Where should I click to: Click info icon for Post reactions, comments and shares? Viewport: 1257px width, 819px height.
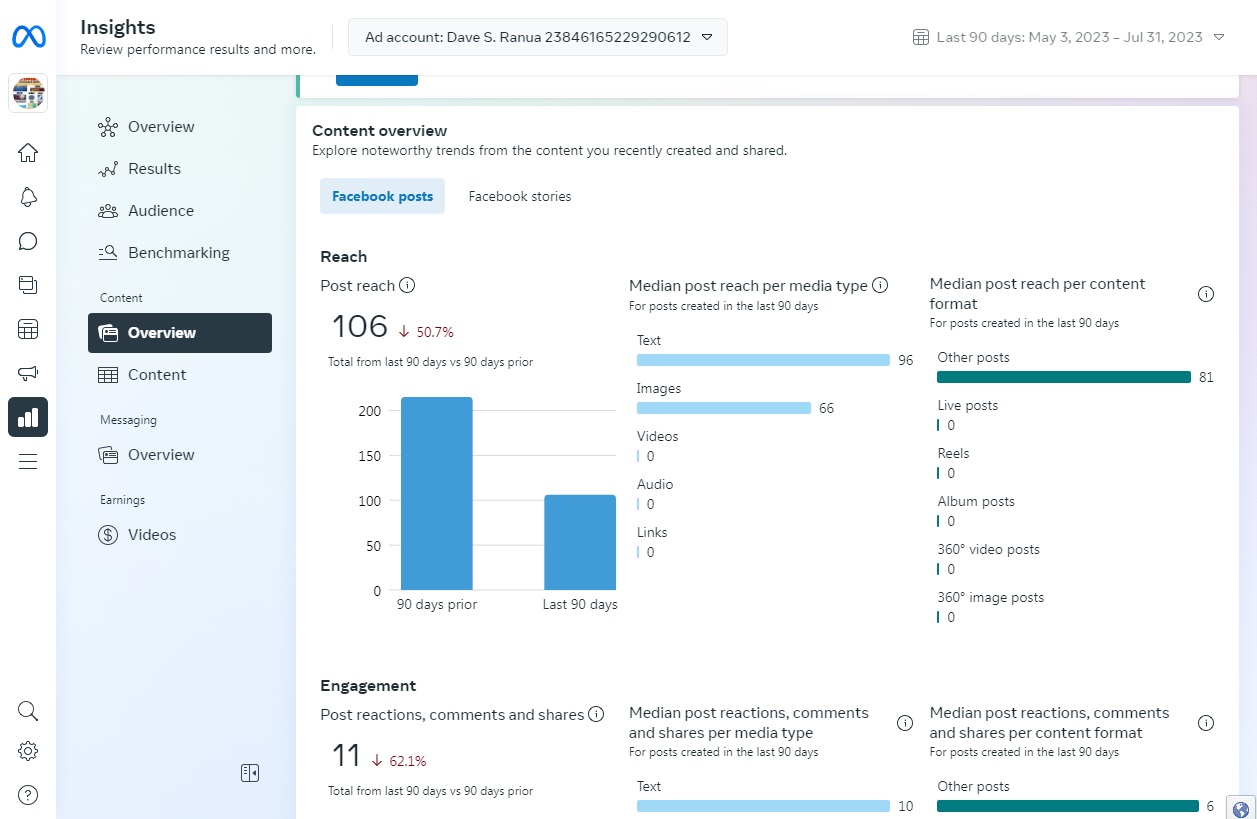pyautogui.click(x=596, y=715)
